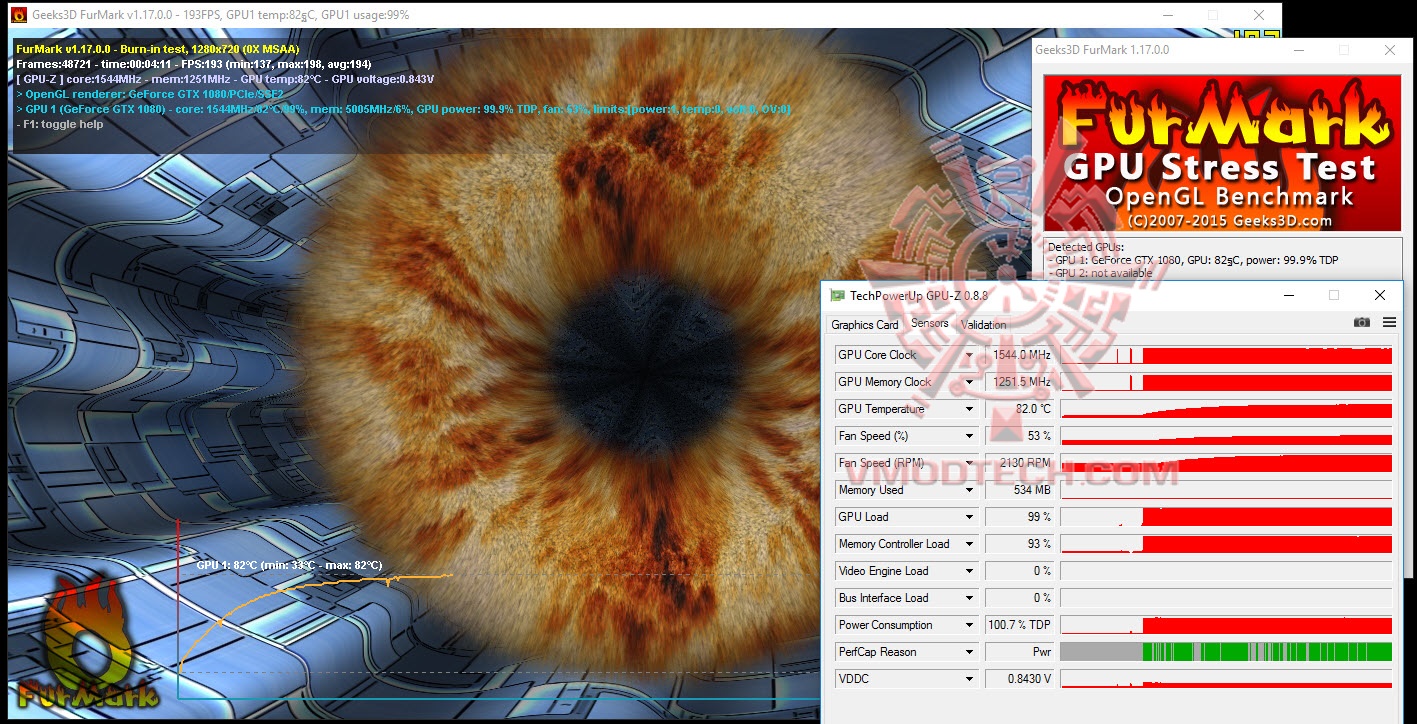Viewport: 1417px width, 724px height.
Task: Open the Memory Used sensor dropdown
Action: (969, 490)
